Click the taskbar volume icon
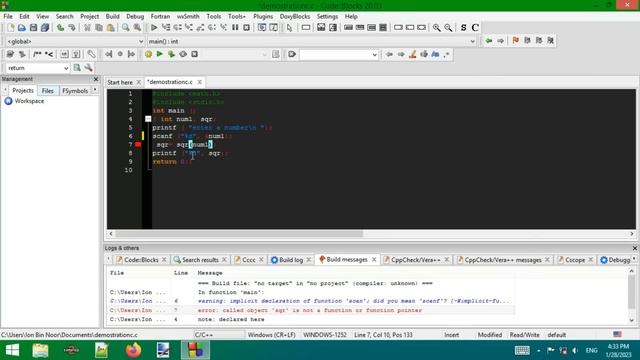Image resolution: width=640 pixels, height=360 pixels. (575, 350)
